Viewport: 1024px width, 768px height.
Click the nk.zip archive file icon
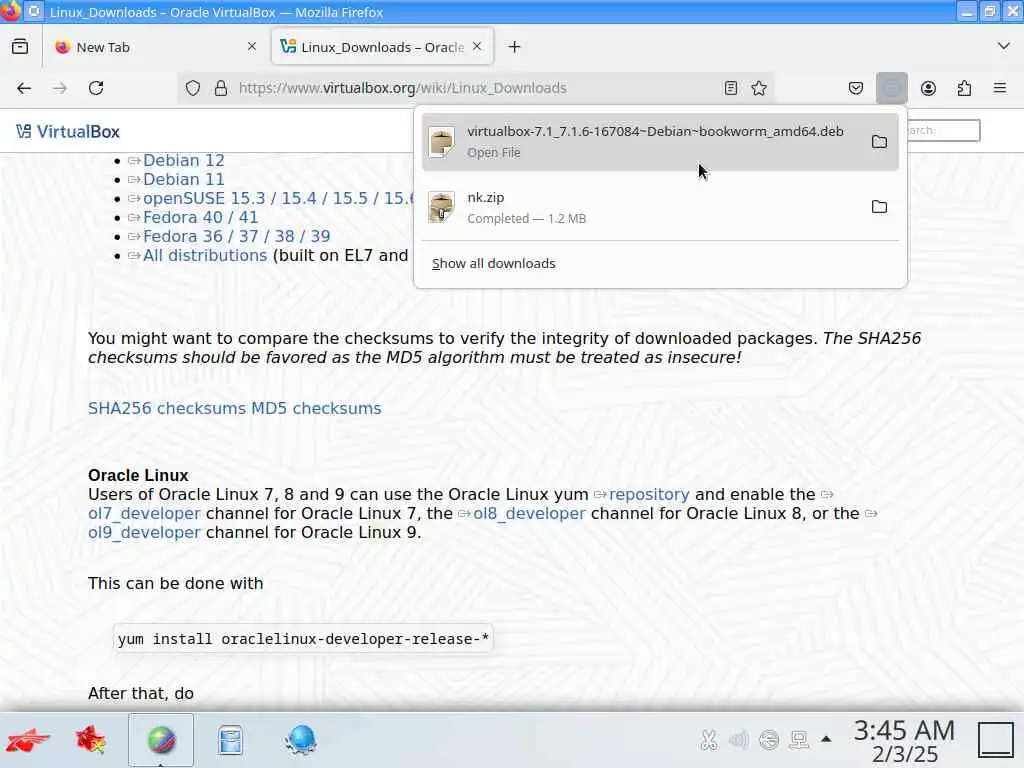(x=441, y=207)
